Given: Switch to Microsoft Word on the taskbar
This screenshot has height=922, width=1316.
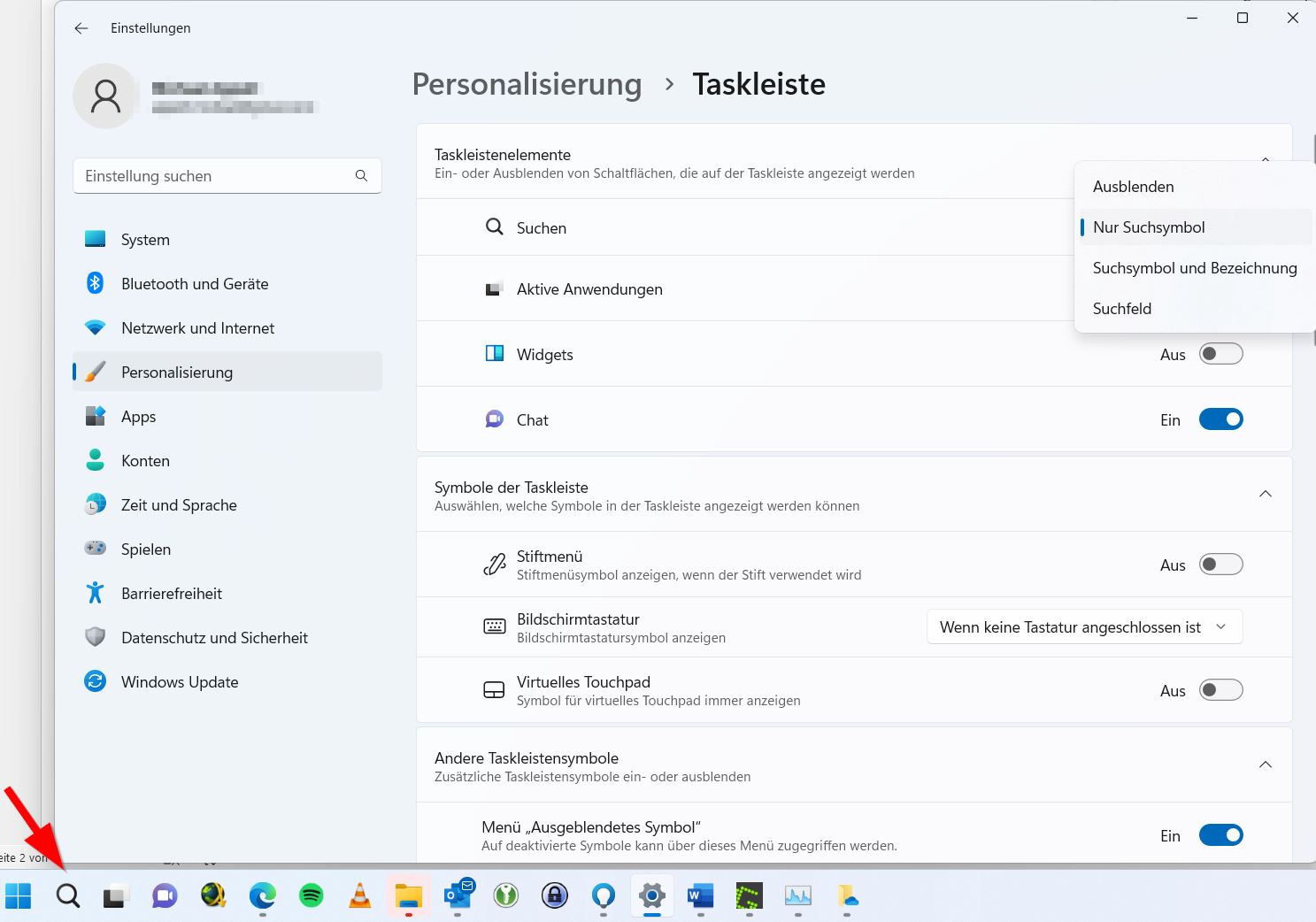Looking at the screenshot, I should [x=701, y=896].
